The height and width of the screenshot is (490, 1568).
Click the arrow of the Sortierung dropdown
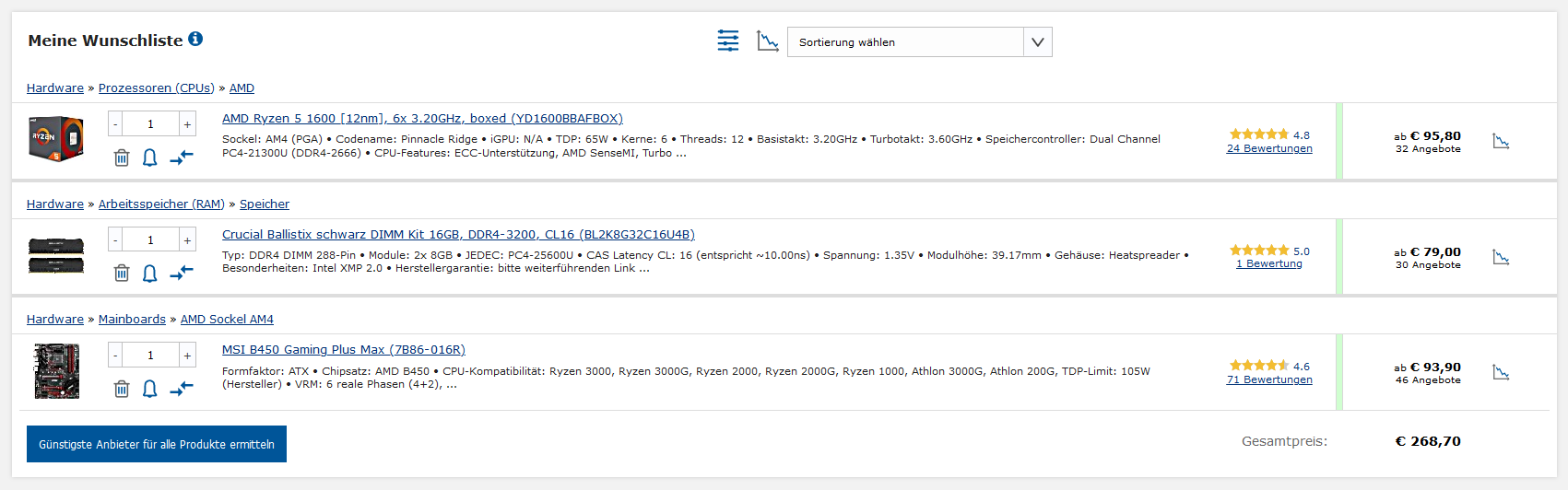tap(1038, 42)
